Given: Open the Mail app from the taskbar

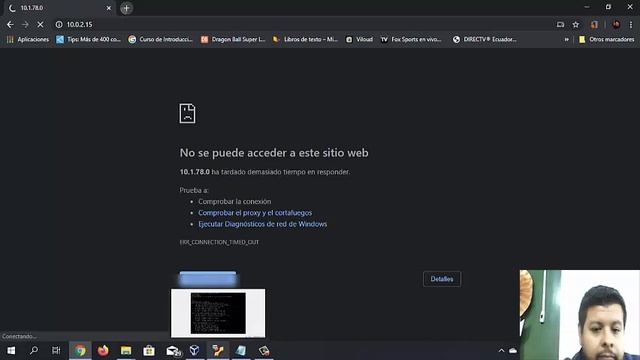Looking at the screenshot, I should coord(173,351).
